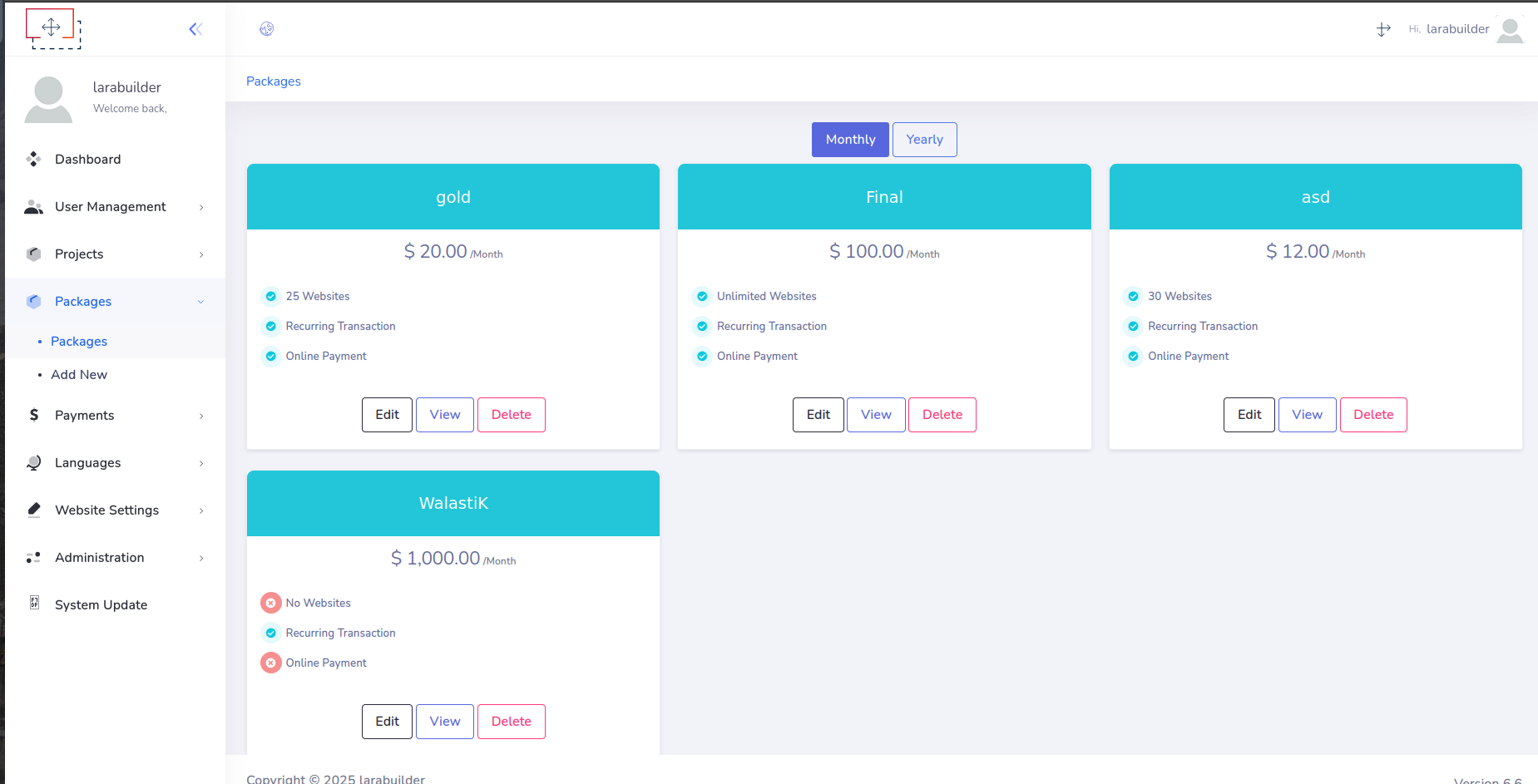Open Website Settings menu label
Screen dimensions: 1538x784
click(x=106, y=510)
